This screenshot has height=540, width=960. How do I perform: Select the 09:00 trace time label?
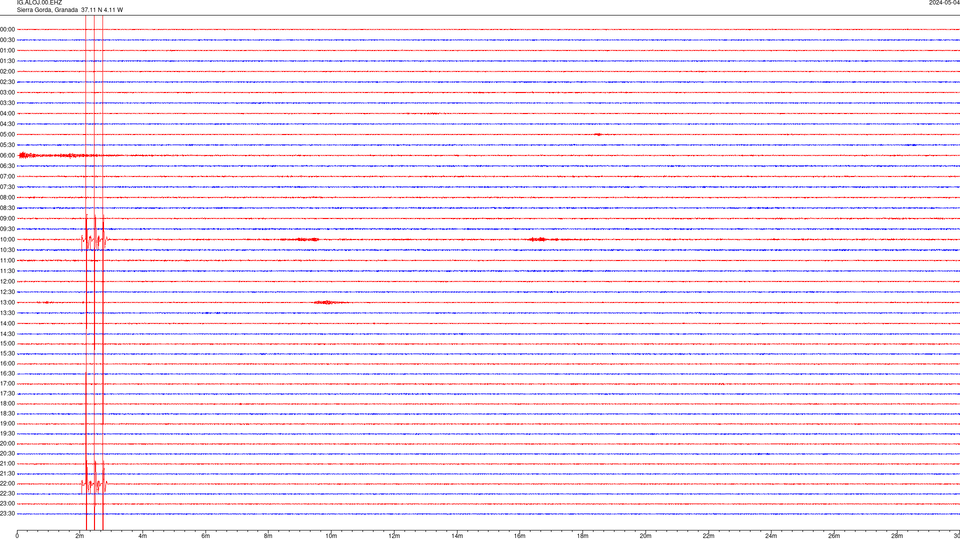tap(7, 219)
